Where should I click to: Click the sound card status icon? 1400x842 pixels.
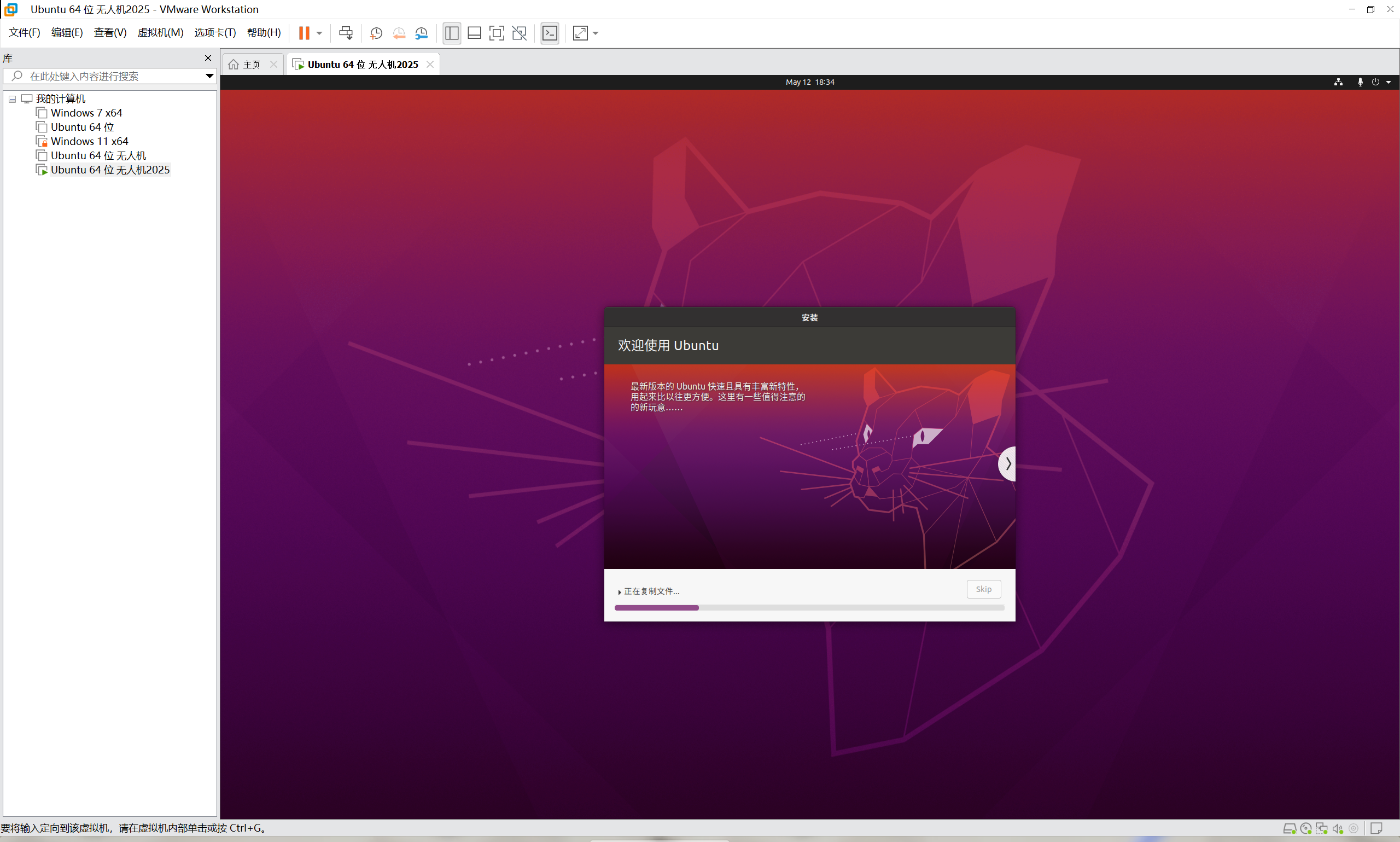click(x=1338, y=828)
